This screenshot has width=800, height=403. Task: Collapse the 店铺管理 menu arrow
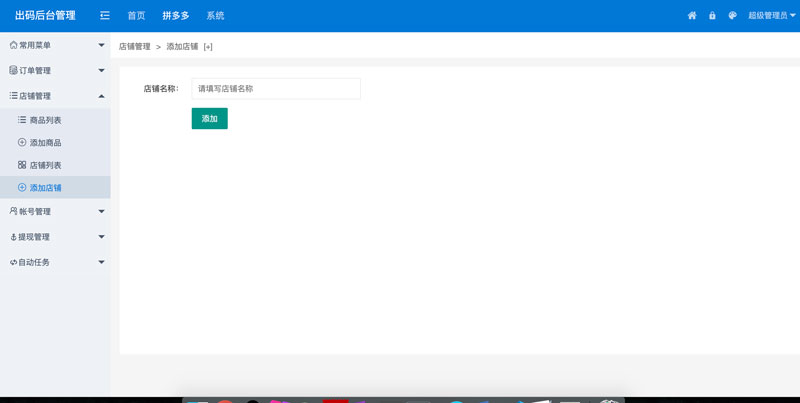pyautogui.click(x=102, y=96)
